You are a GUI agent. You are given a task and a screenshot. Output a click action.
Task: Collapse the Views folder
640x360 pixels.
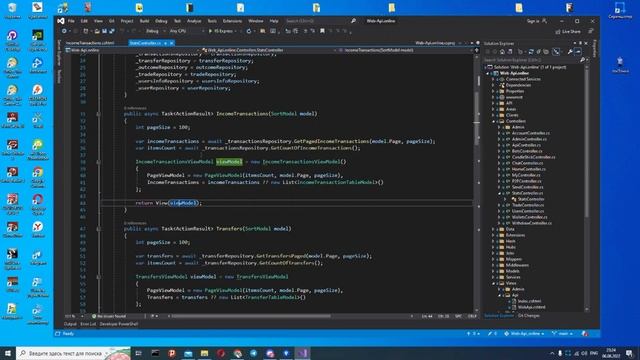coord(493,283)
